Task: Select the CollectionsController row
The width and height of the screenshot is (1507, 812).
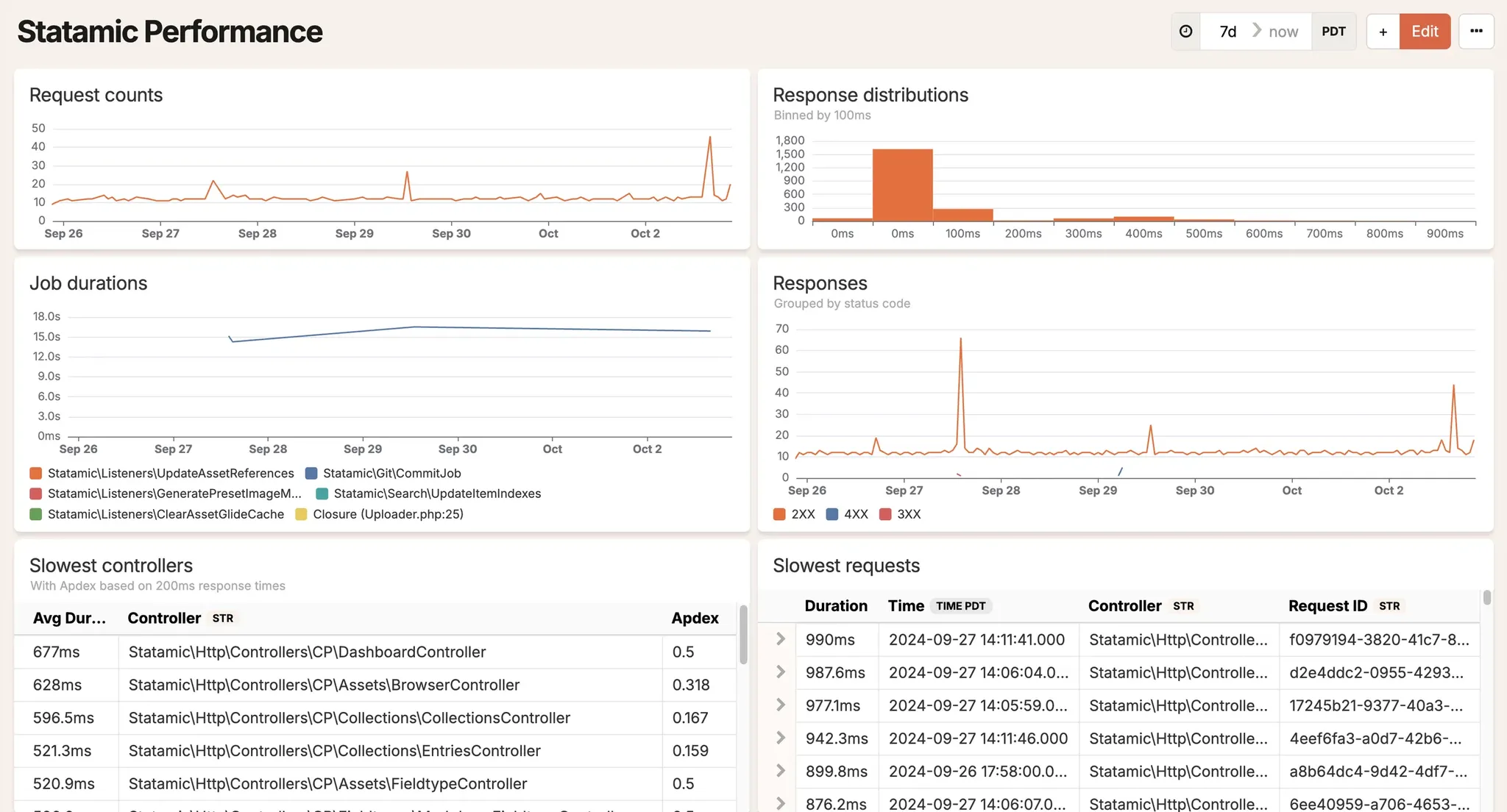Action: 375,718
